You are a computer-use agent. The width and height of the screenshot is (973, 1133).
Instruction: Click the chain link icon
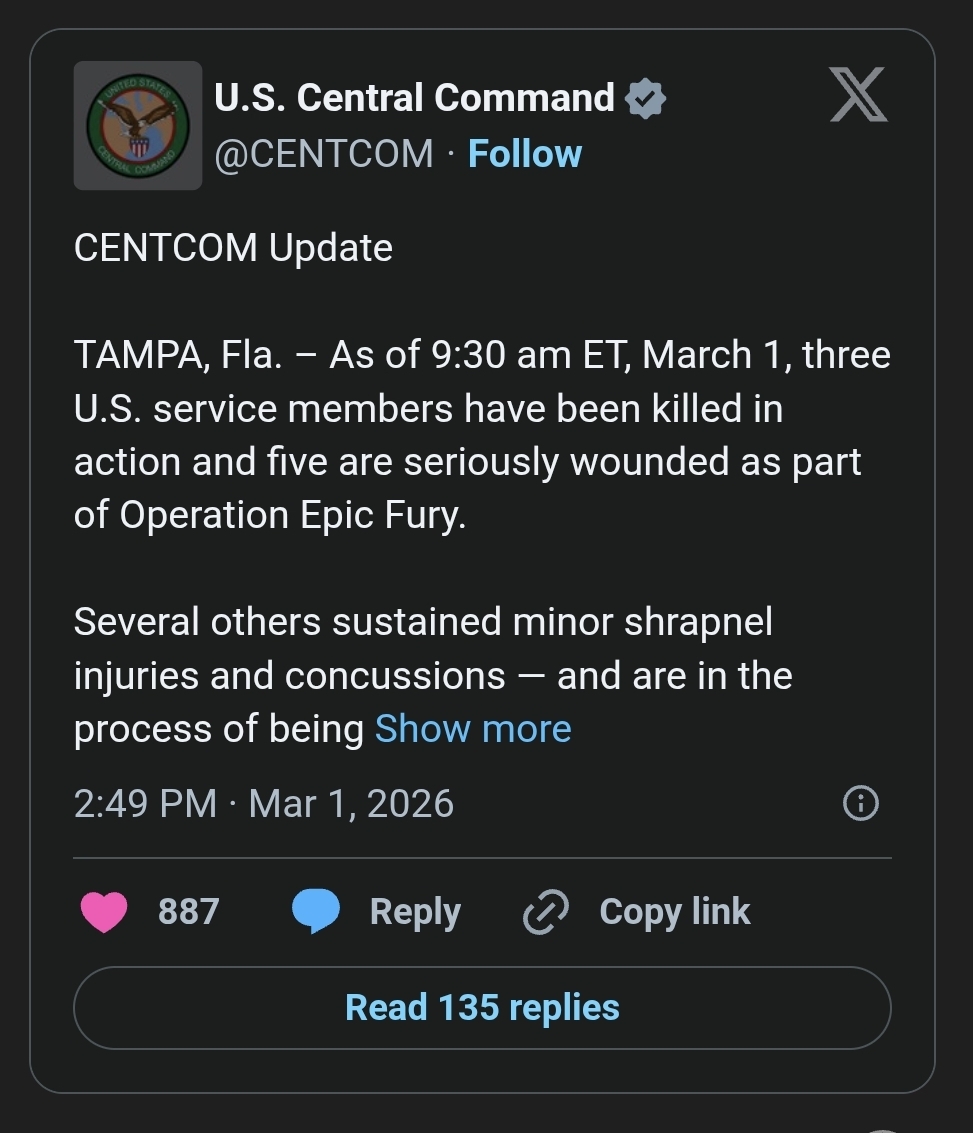(546, 912)
